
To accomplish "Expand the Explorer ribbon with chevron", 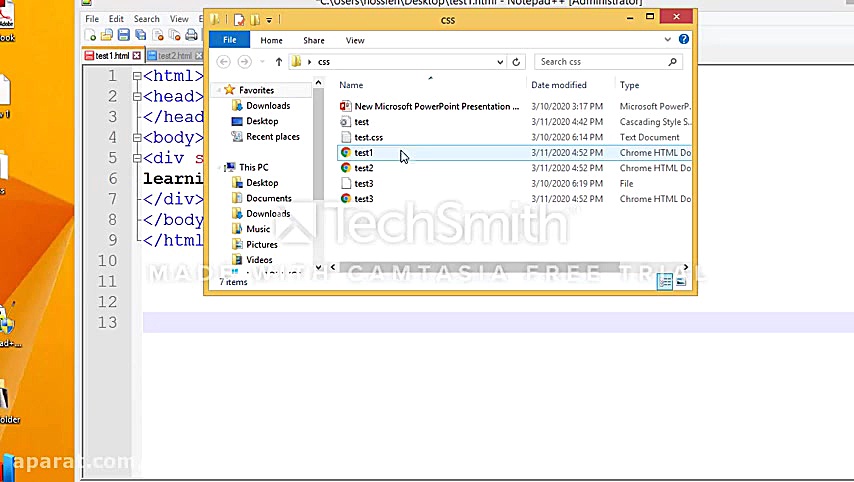I will 667,40.
